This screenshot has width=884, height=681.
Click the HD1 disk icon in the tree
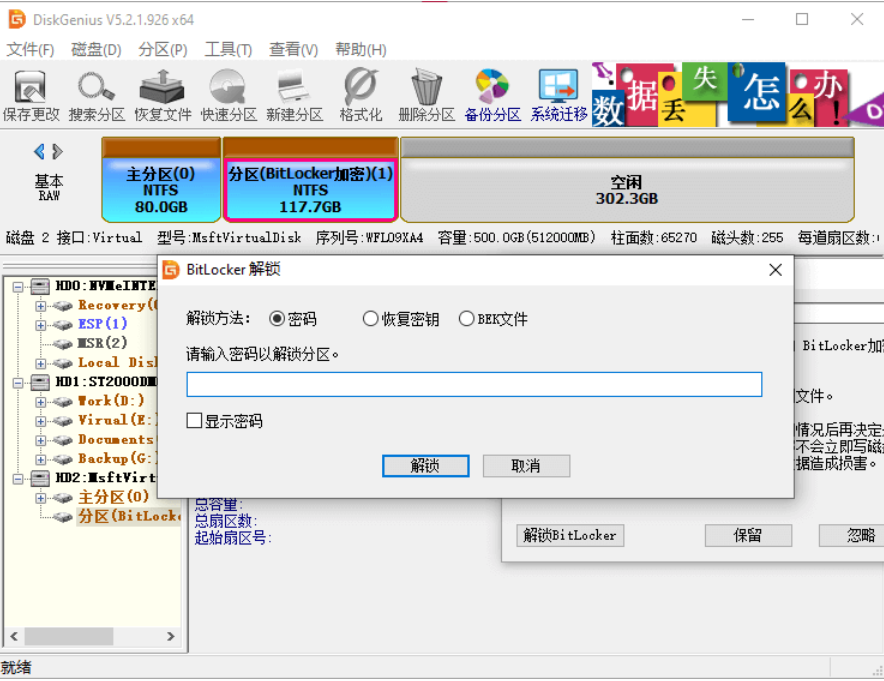[x=39, y=382]
